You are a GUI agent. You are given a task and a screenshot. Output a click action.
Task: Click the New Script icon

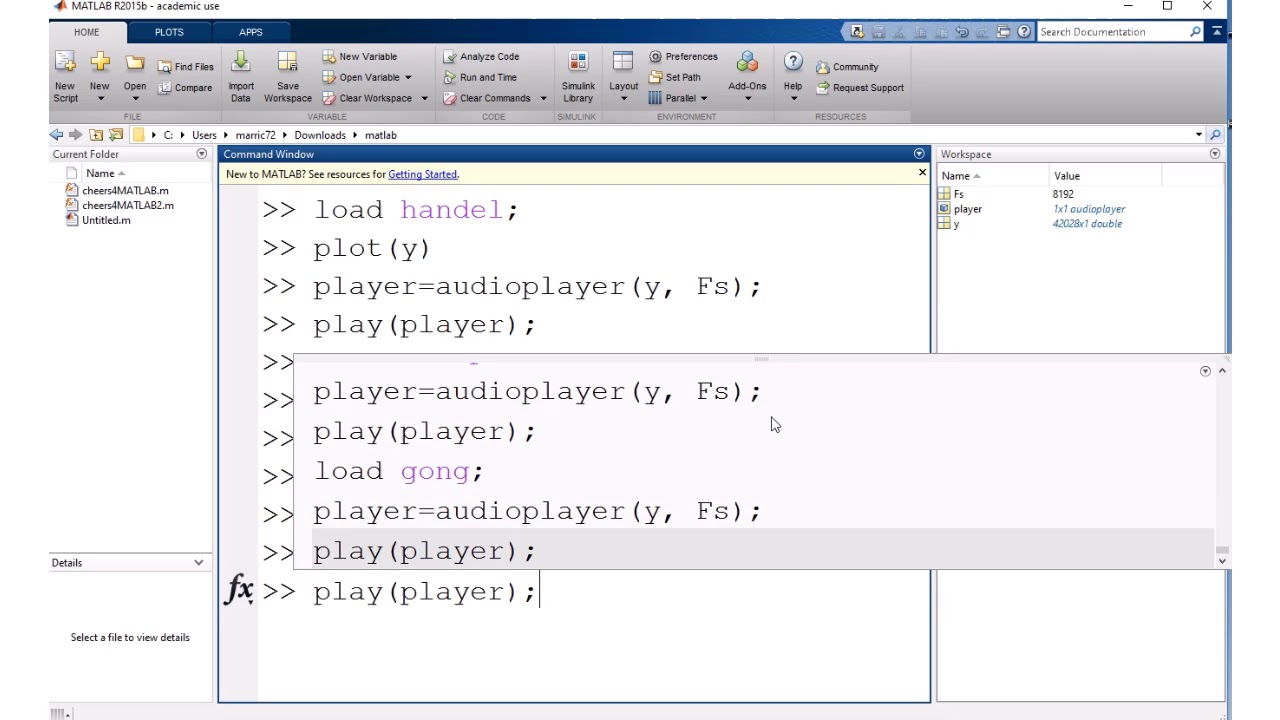[x=65, y=63]
